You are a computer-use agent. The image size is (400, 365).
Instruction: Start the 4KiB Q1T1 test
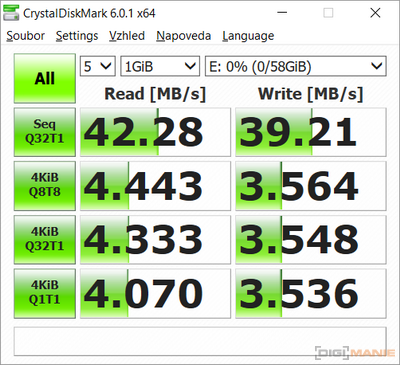45,293
